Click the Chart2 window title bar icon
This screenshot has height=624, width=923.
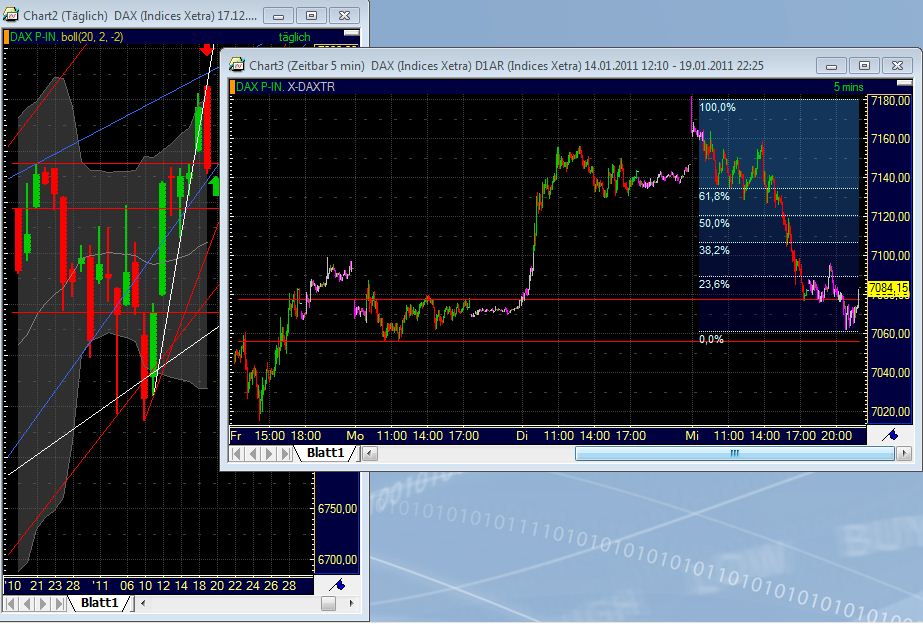(x=9, y=15)
